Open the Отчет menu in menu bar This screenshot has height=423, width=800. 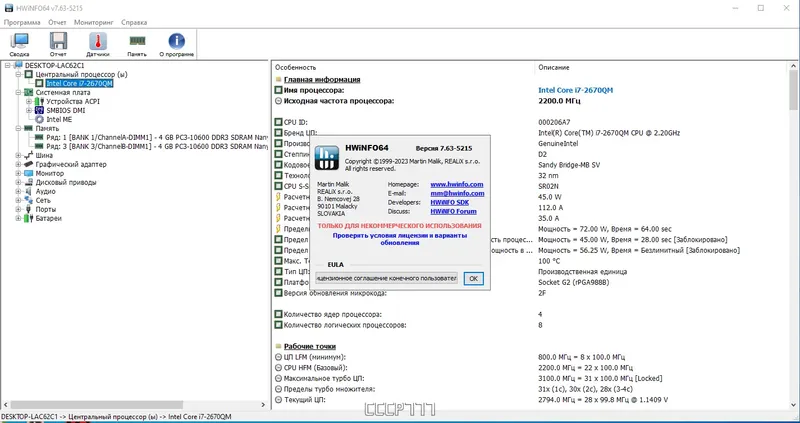click(57, 22)
